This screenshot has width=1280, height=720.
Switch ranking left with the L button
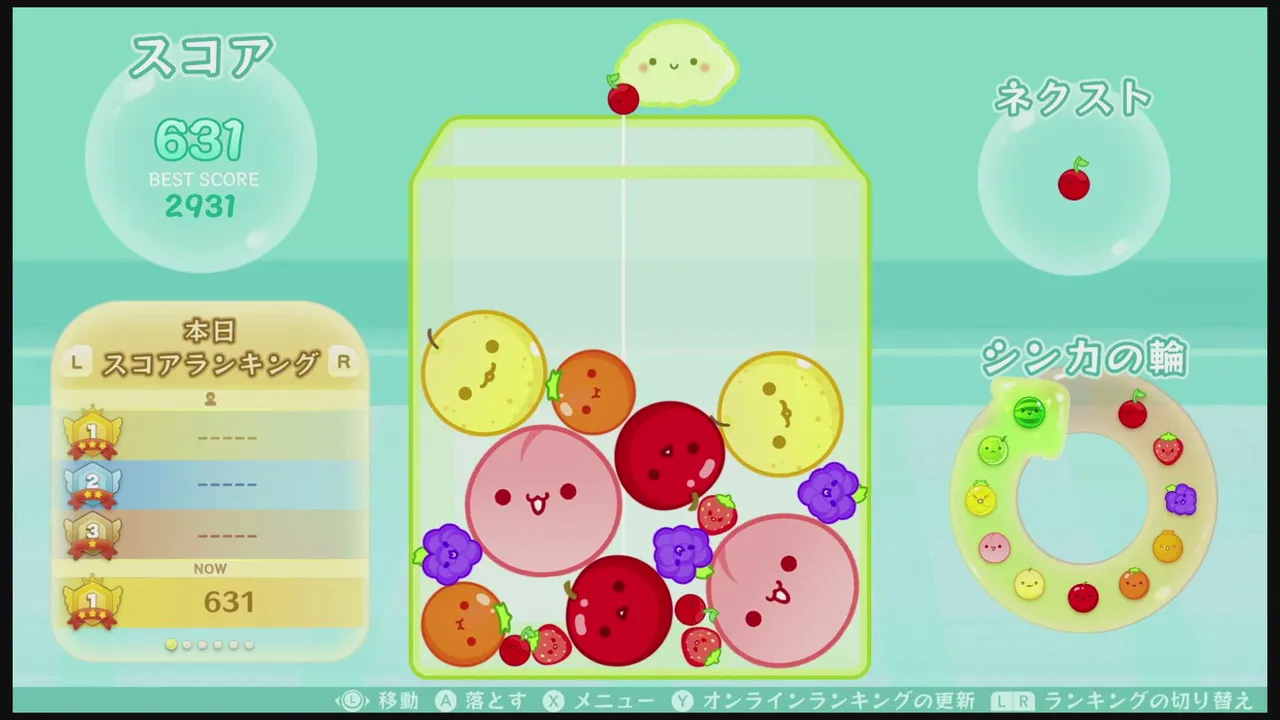click(77, 362)
